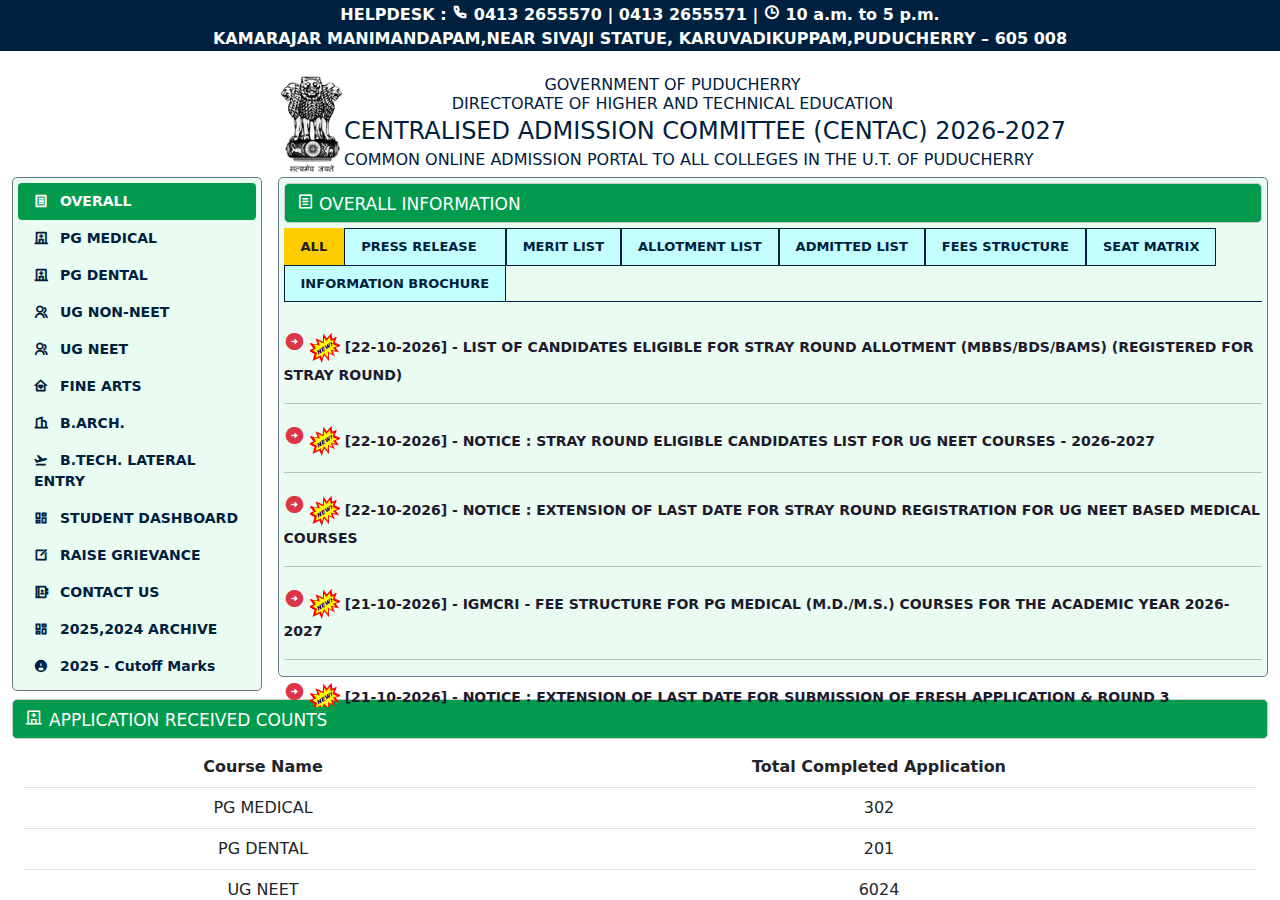Open the OVERALL sidebar menu item
The width and height of the screenshot is (1280, 900).
(137, 201)
